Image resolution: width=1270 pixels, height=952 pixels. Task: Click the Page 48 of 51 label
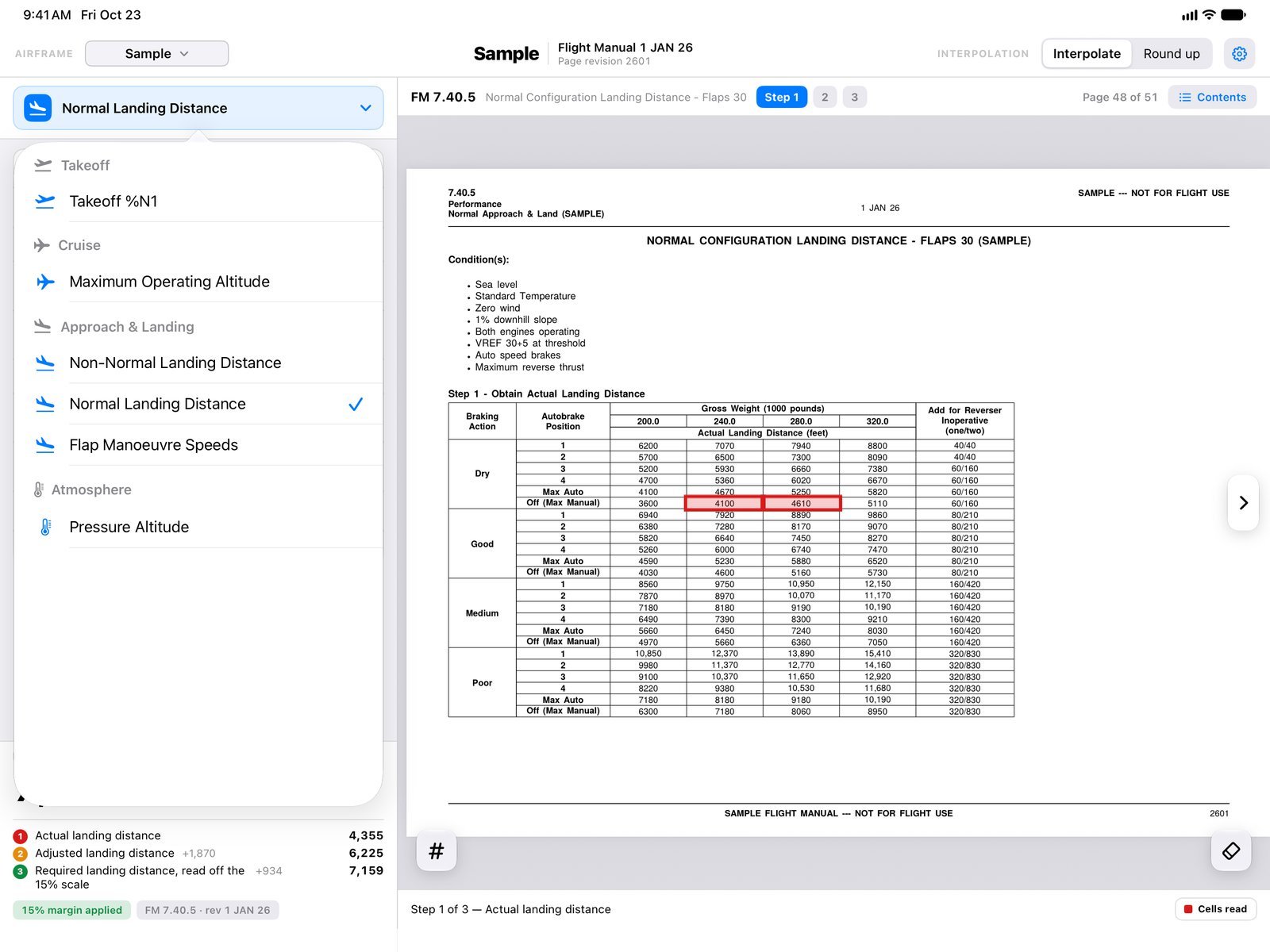[1120, 97]
